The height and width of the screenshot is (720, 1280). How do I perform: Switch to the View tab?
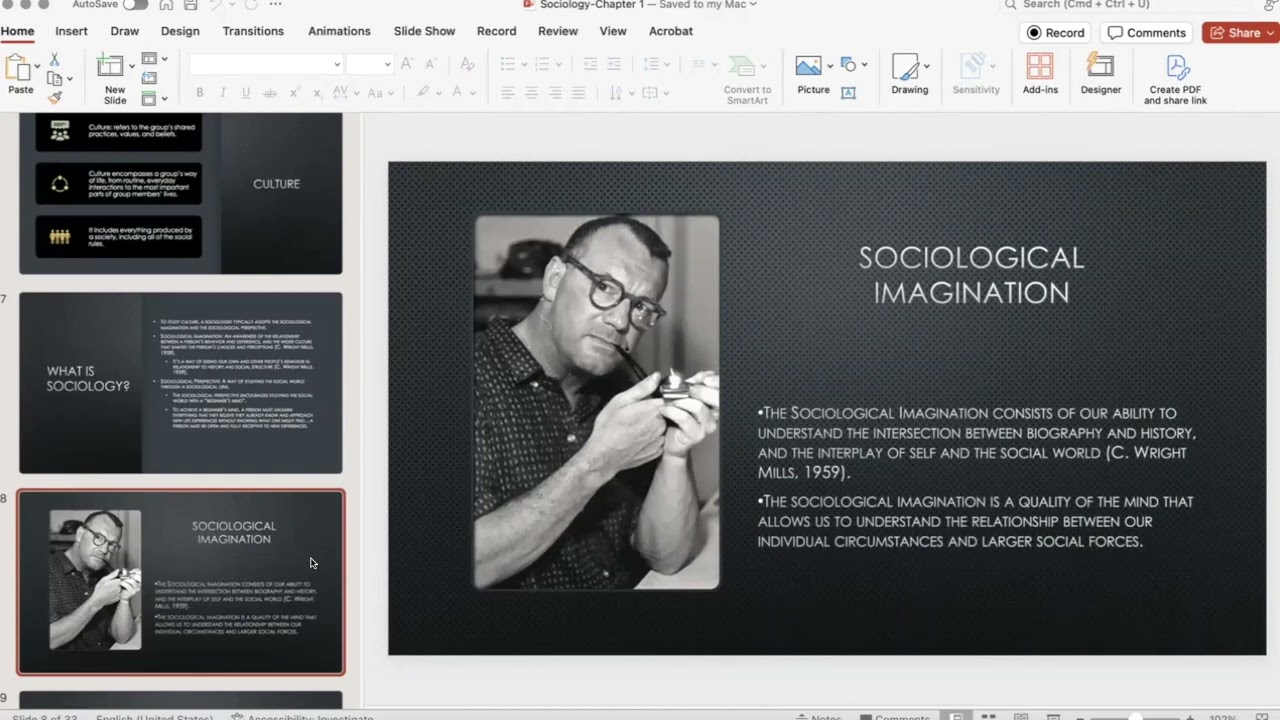coord(613,31)
